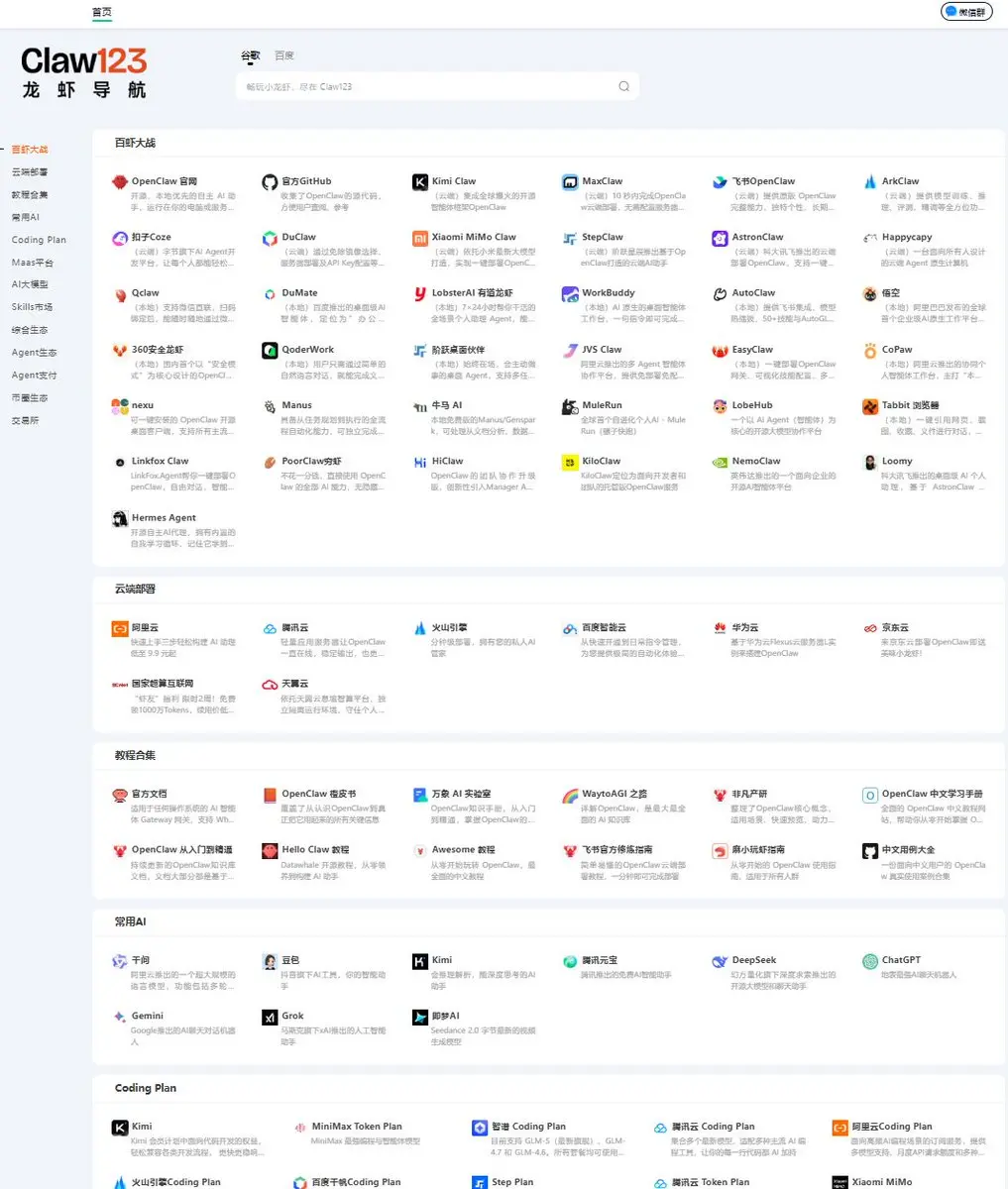Click the 阿里云 orange icon in 云端部署

coord(120,628)
